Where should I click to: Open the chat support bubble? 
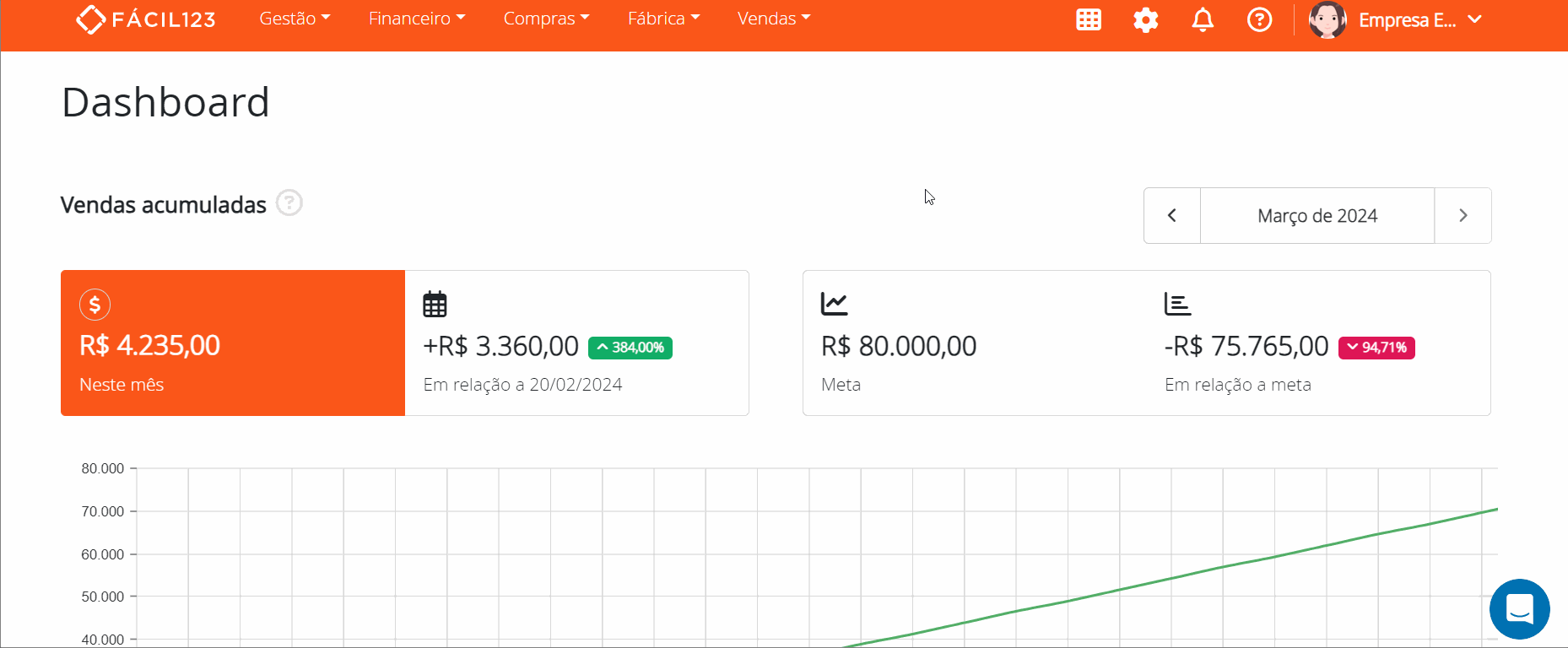[1519, 608]
